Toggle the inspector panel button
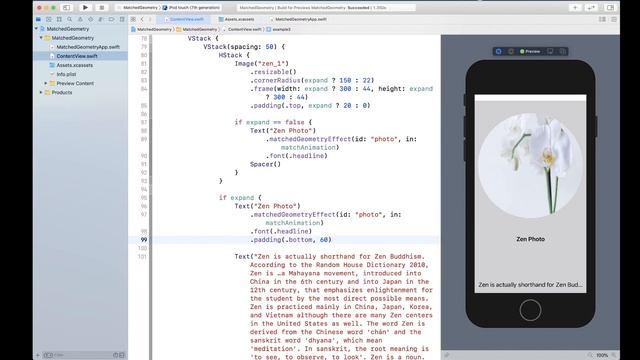This screenshot has height=360, width=640. point(610,7)
